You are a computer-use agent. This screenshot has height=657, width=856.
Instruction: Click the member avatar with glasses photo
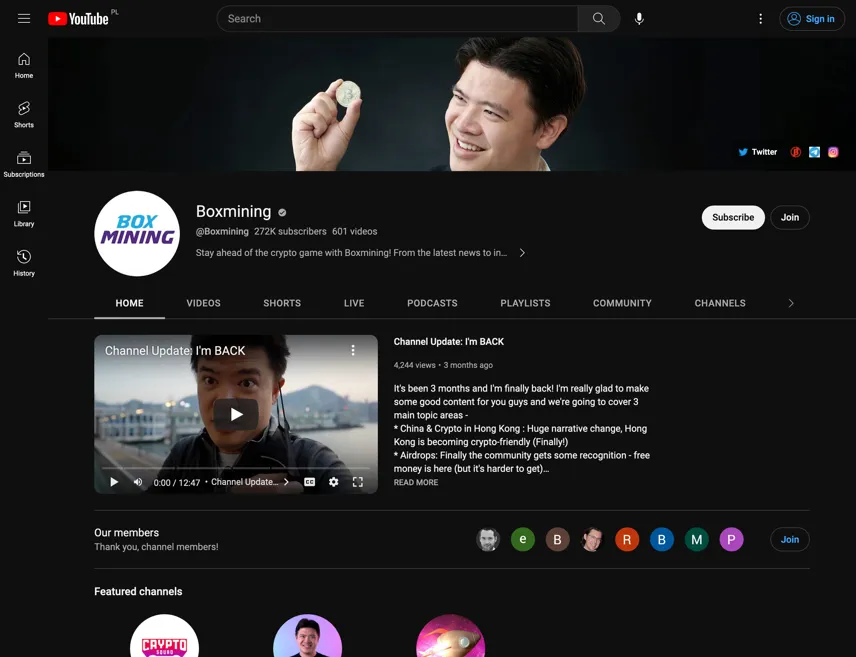pyautogui.click(x=592, y=540)
